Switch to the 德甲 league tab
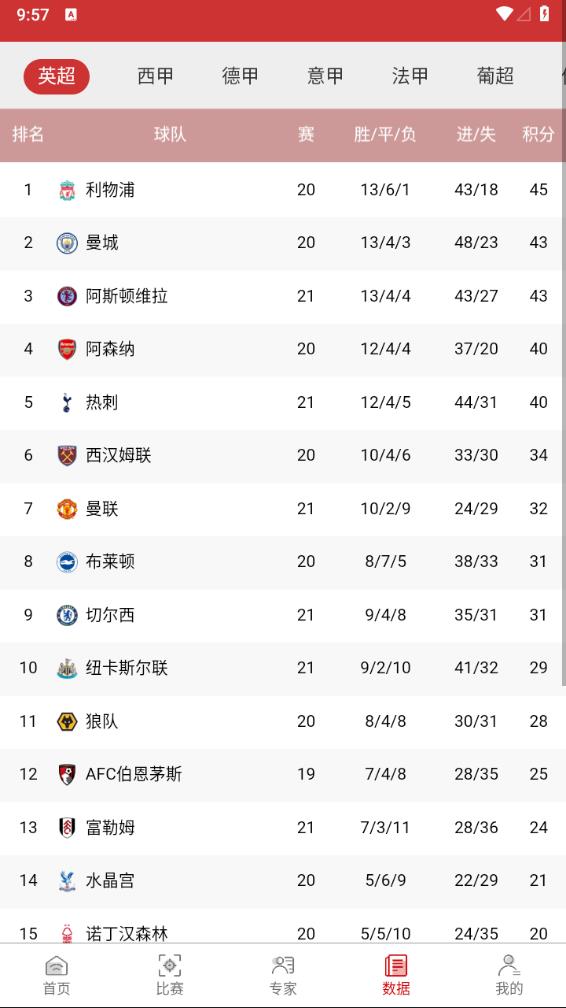 [x=240, y=76]
